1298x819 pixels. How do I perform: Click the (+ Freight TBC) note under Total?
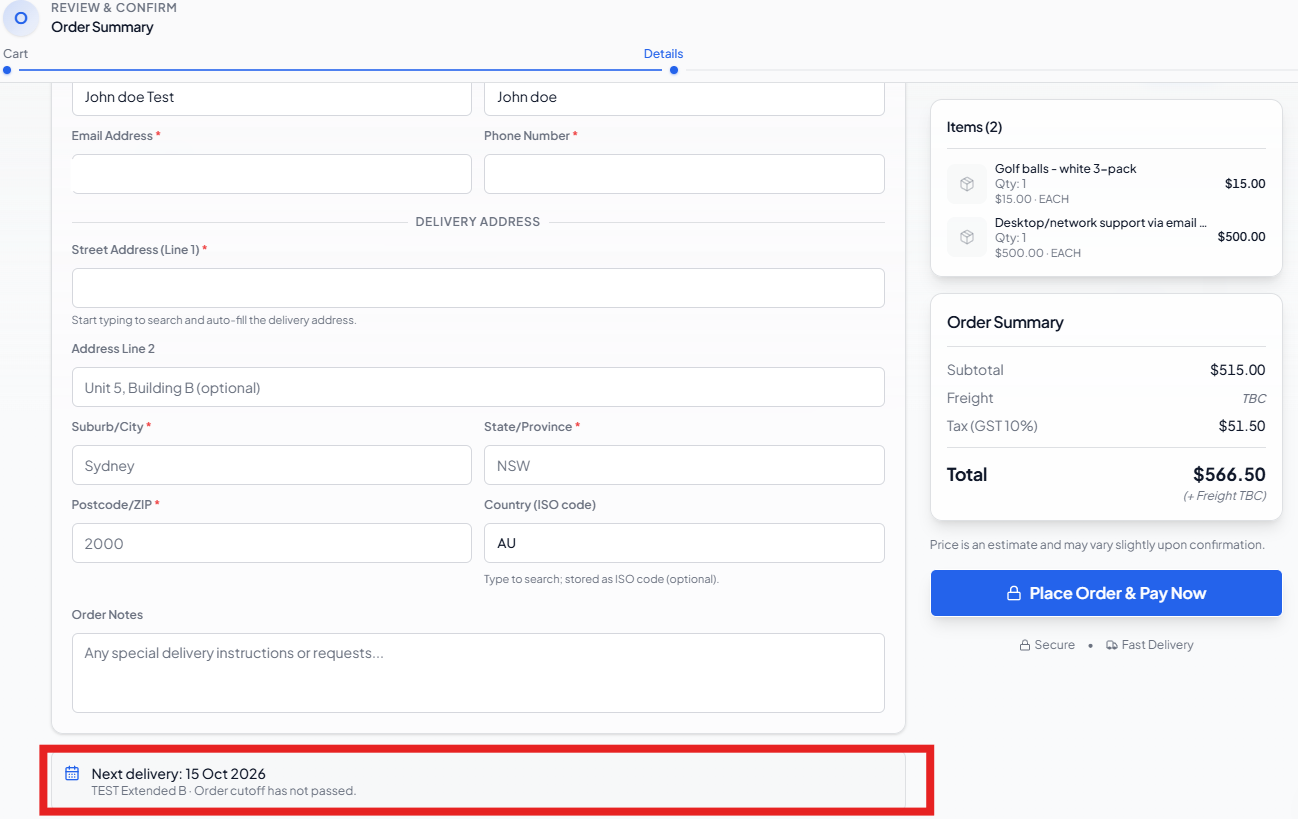point(1224,496)
